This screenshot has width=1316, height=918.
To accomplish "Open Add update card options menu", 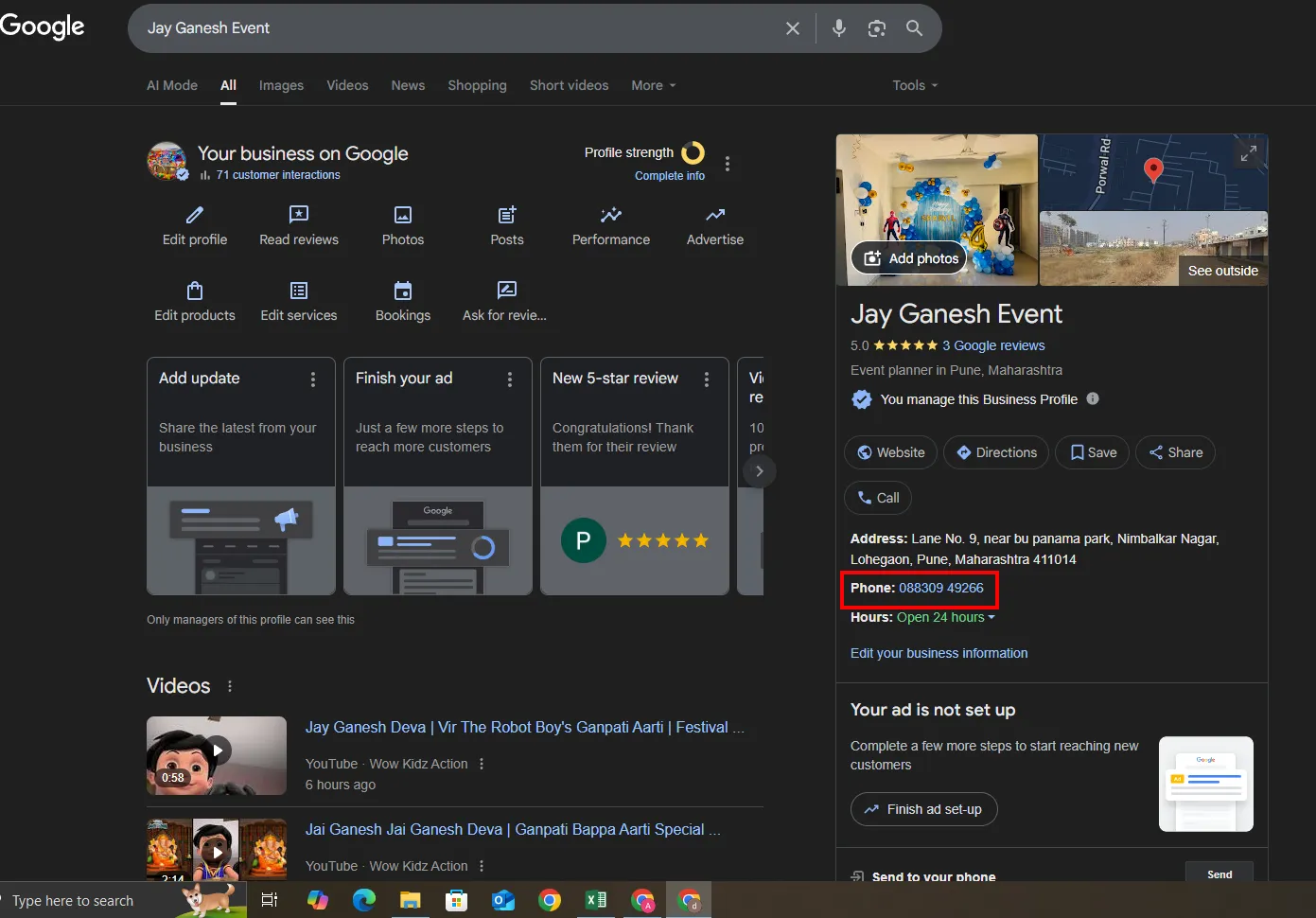I will pyautogui.click(x=313, y=380).
